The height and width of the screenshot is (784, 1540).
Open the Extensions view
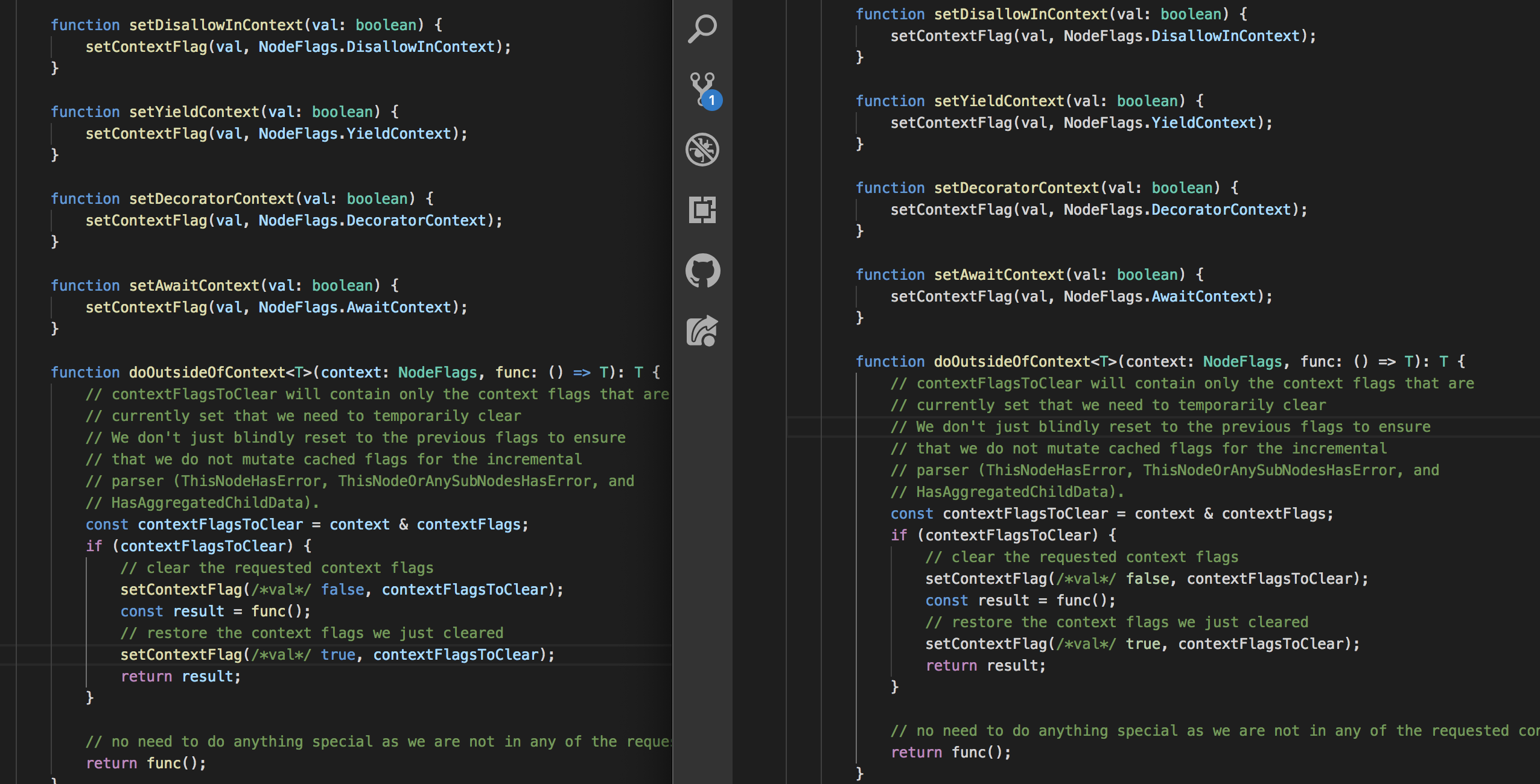(x=702, y=210)
